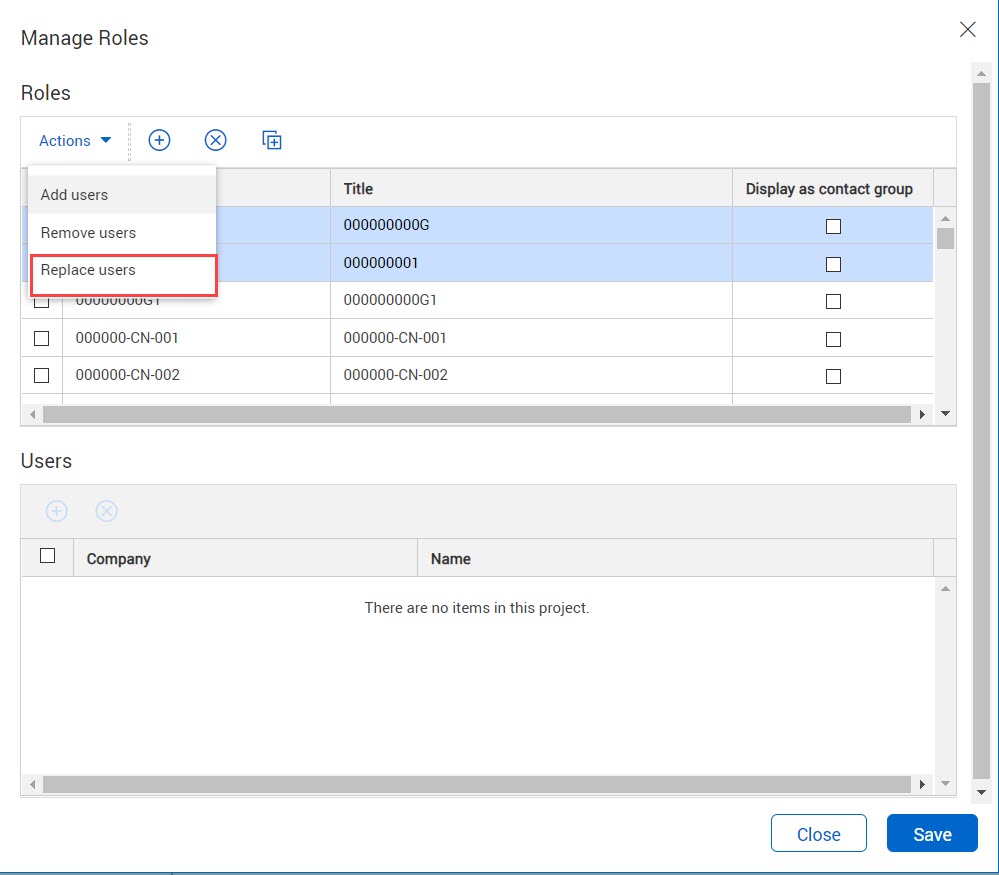Close the Manage Roles dialog with X
Screen dimensions: 999x875
tap(967, 30)
